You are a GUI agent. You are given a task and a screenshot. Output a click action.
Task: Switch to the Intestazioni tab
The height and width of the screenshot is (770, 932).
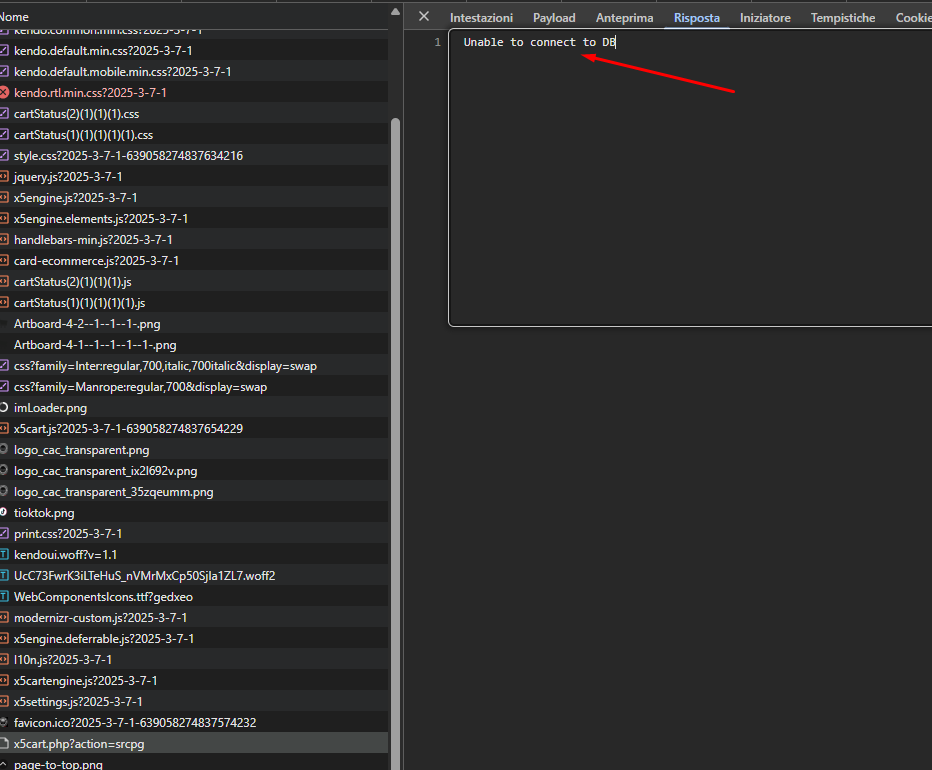point(481,18)
